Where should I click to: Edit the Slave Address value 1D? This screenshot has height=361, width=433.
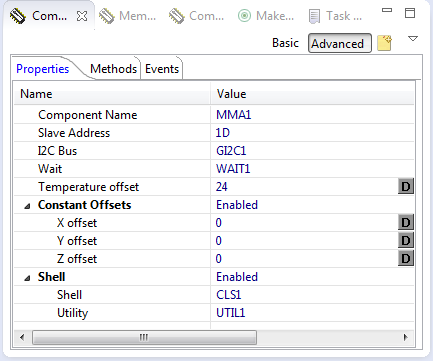223,133
